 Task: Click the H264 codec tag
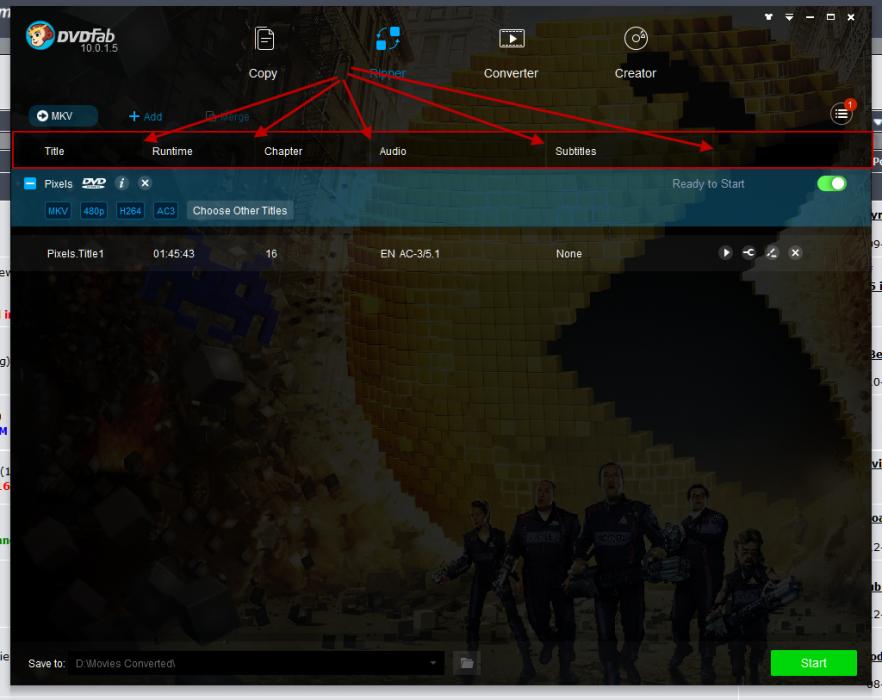click(x=130, y=211)
